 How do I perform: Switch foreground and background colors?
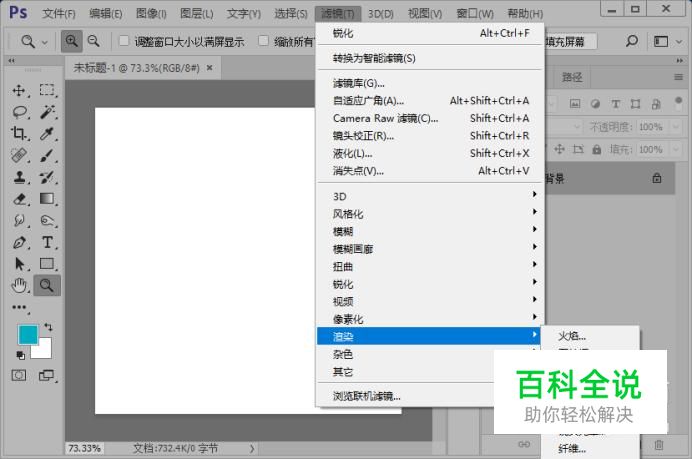pyautogui.click(x=48, y=327)
